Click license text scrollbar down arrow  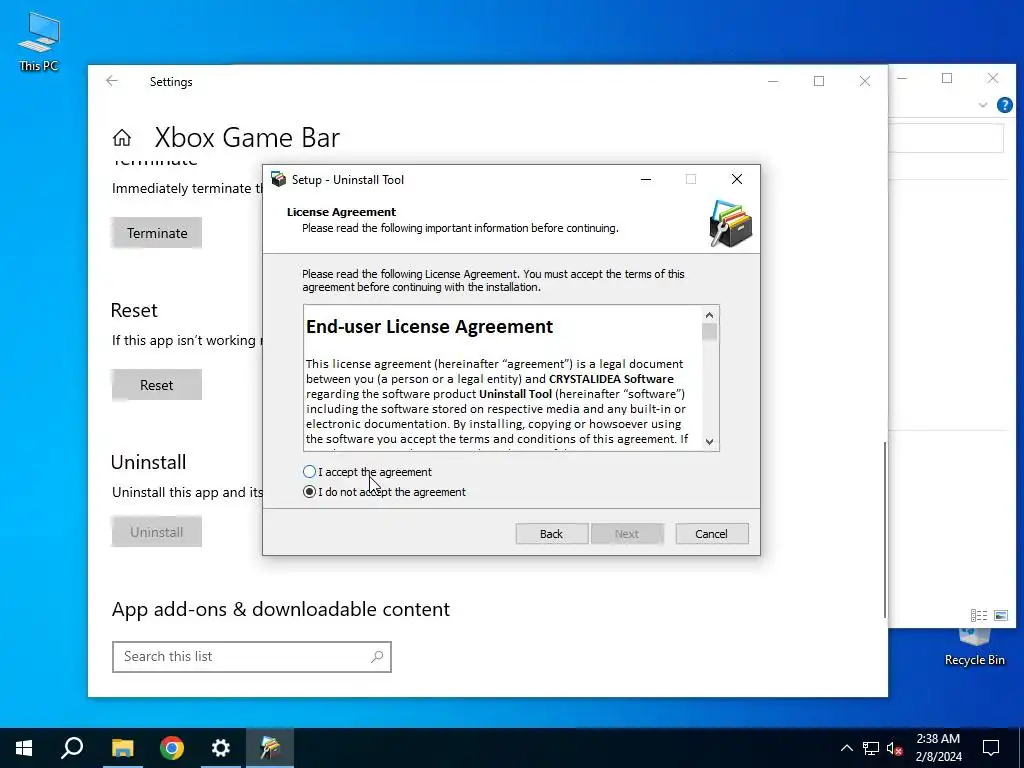(710, 441)
